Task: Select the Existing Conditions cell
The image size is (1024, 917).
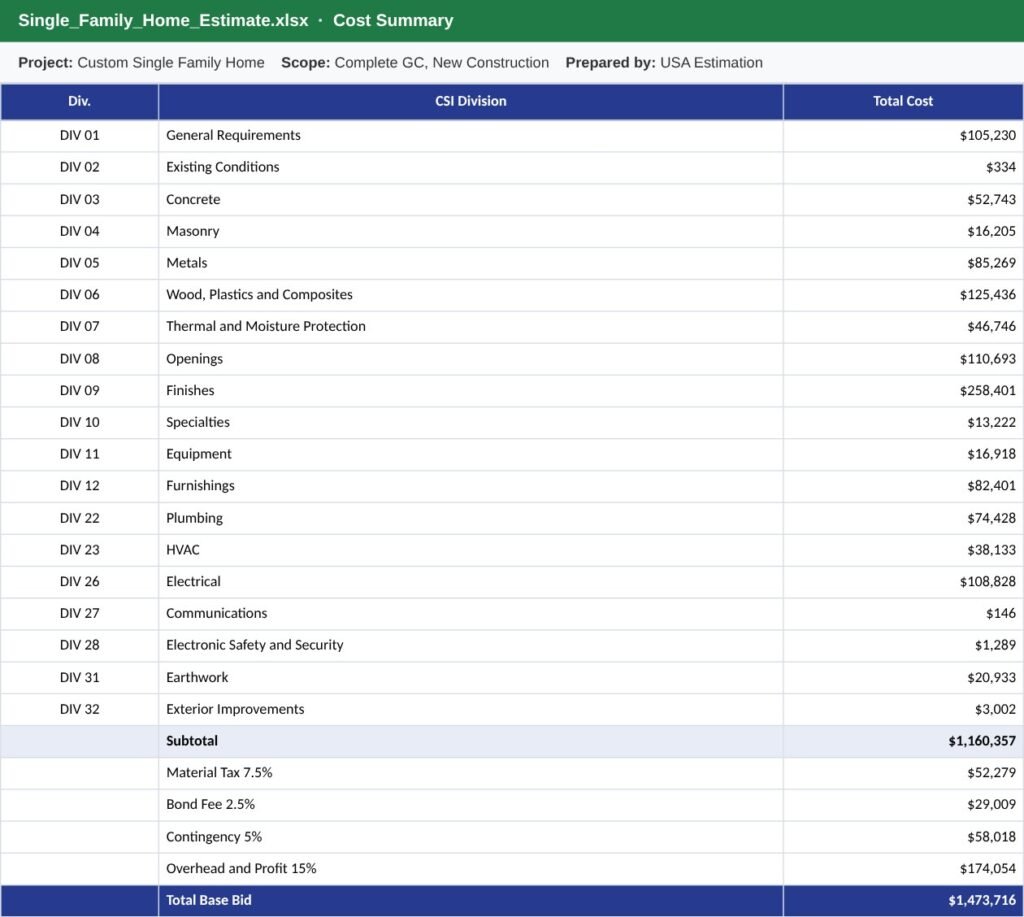Action: pos(470,167)
